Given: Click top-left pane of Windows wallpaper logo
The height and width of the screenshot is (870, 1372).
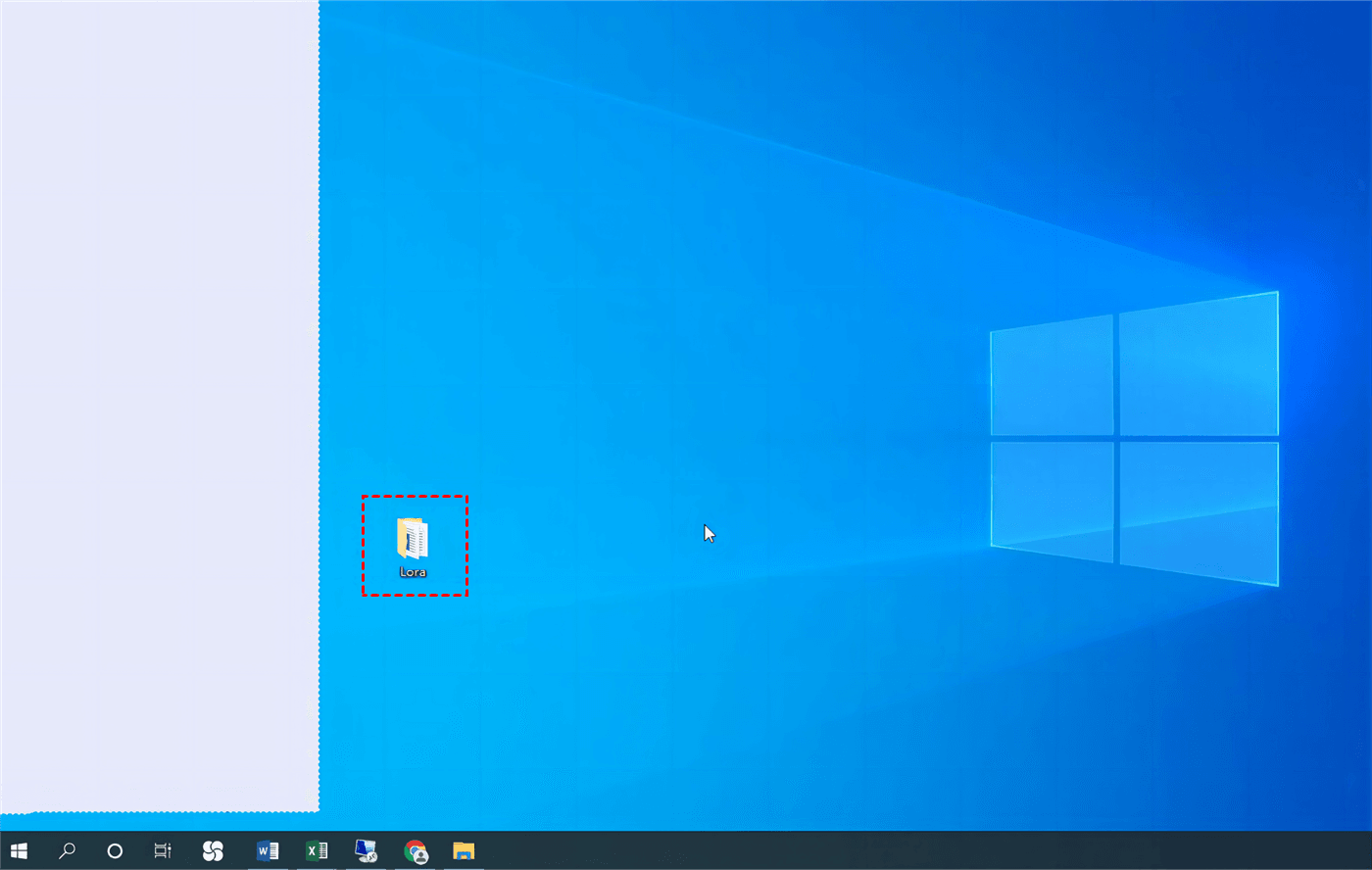Looking at the screenshot, I should coord(1052,377).
